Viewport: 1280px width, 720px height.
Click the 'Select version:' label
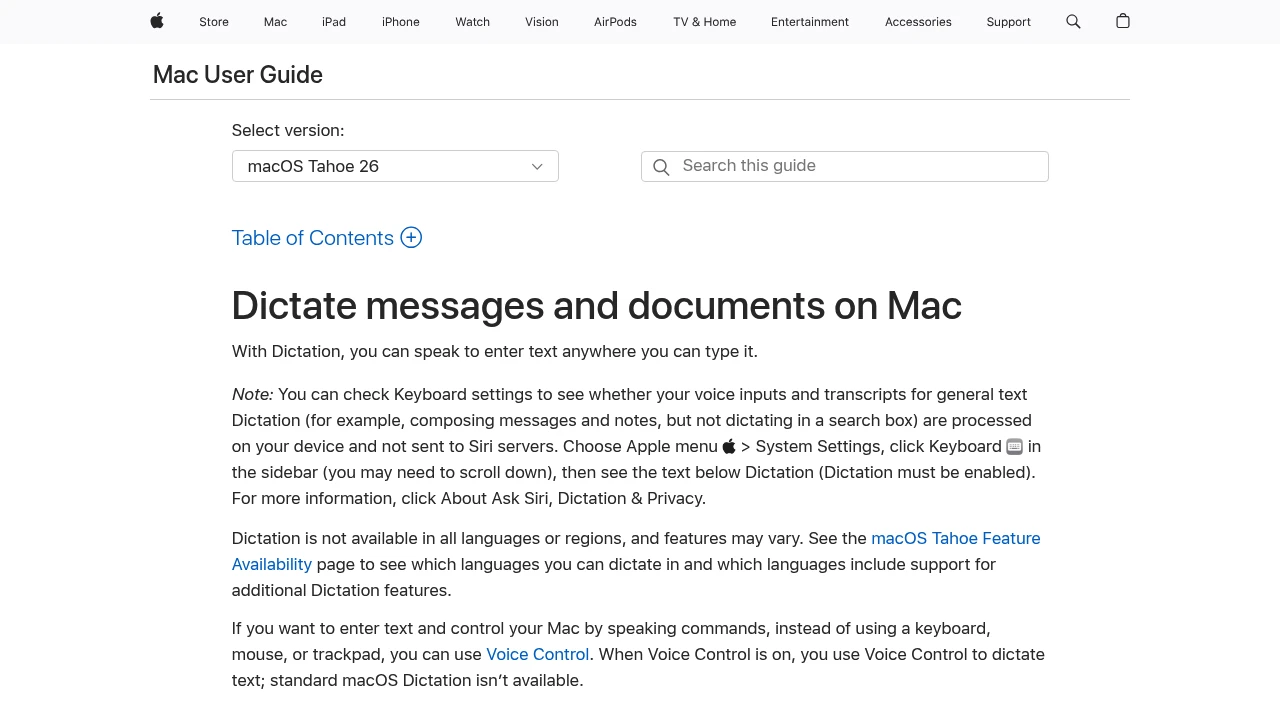[x=288, y=130]
